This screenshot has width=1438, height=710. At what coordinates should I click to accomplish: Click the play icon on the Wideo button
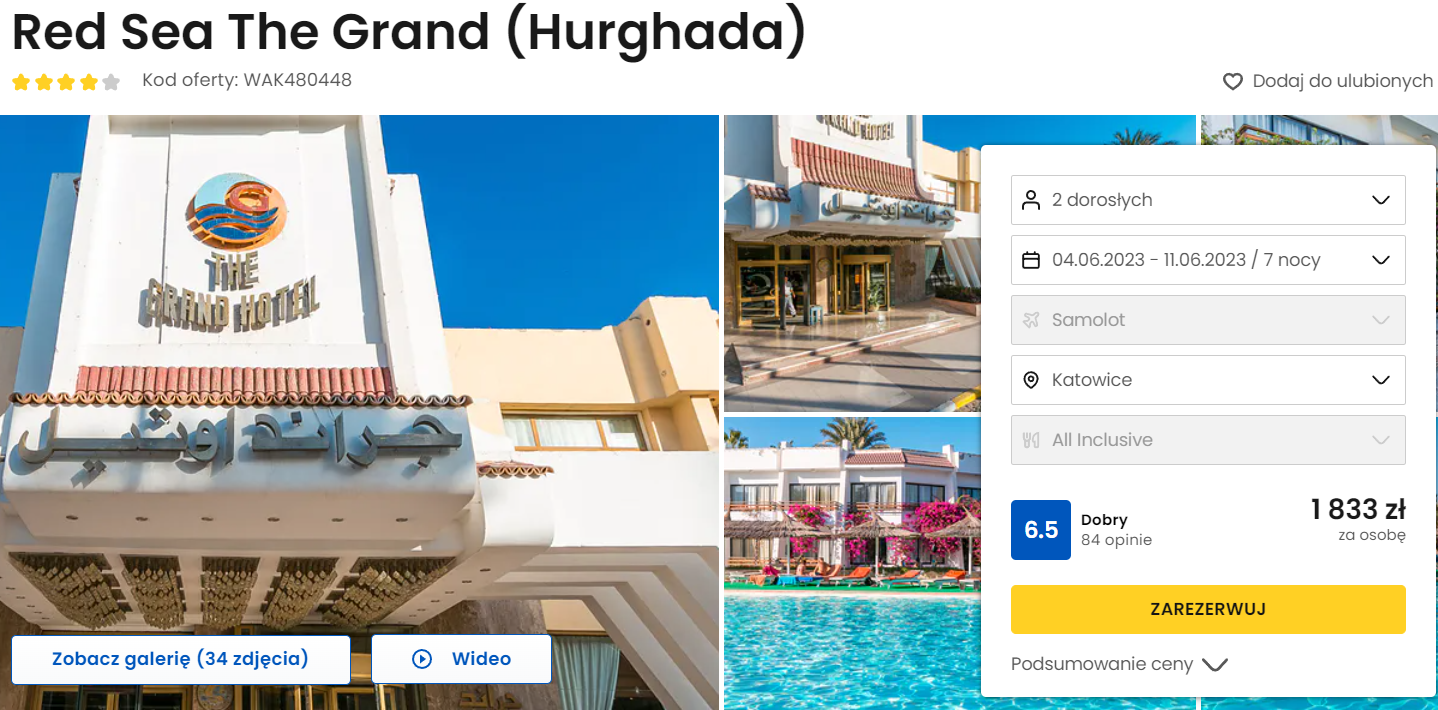coord(422,659)
